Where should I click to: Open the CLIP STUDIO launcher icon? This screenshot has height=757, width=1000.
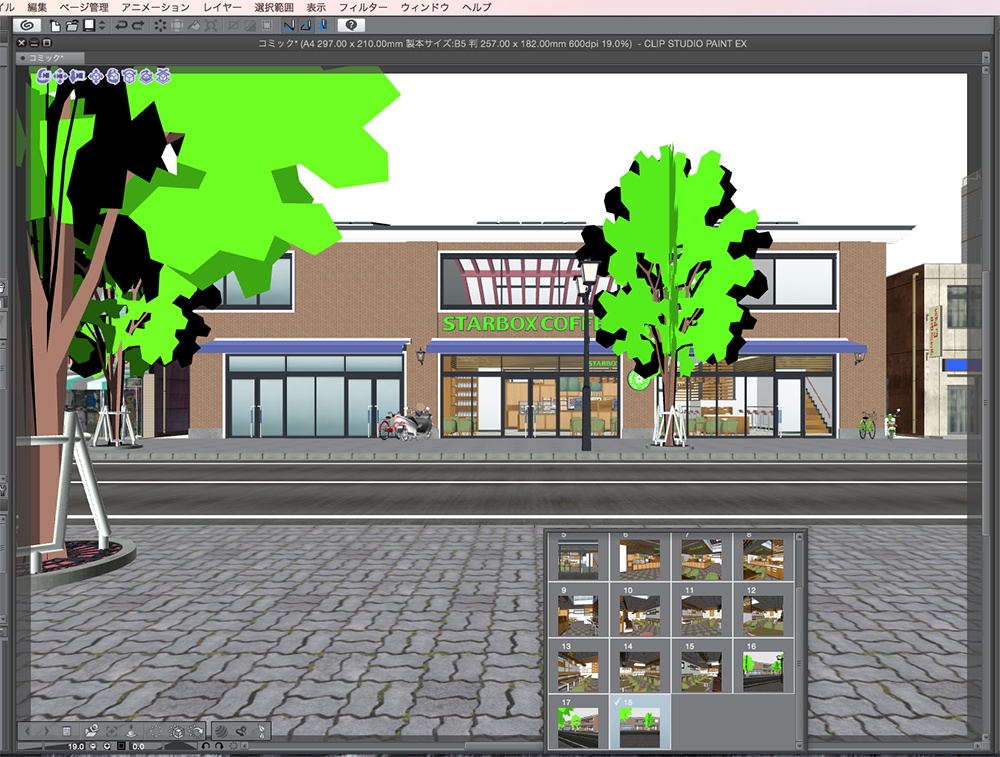pos(27,25)
